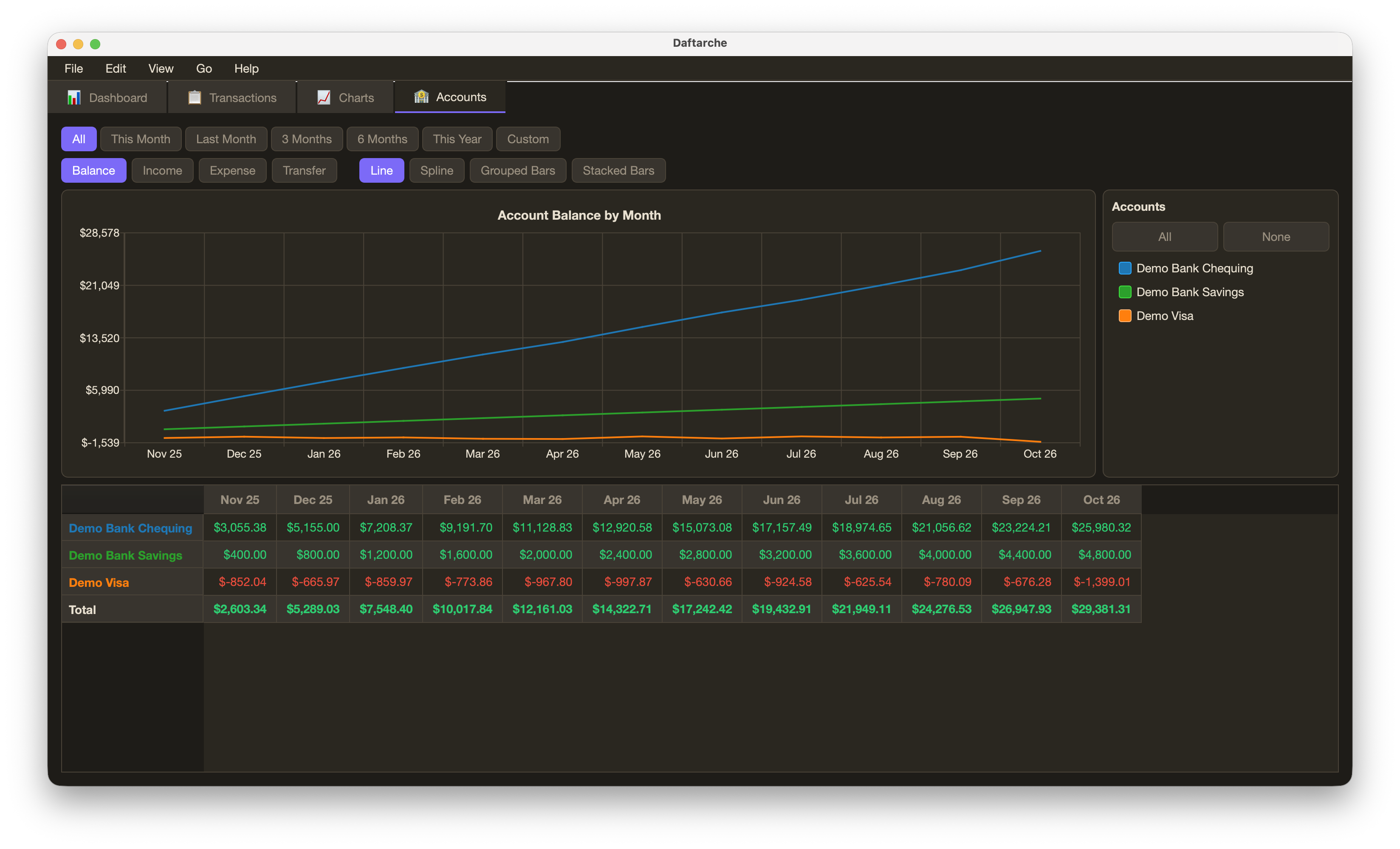Show the Income metric
This screenshot has width=1400, height=849.
click(163, 170)
